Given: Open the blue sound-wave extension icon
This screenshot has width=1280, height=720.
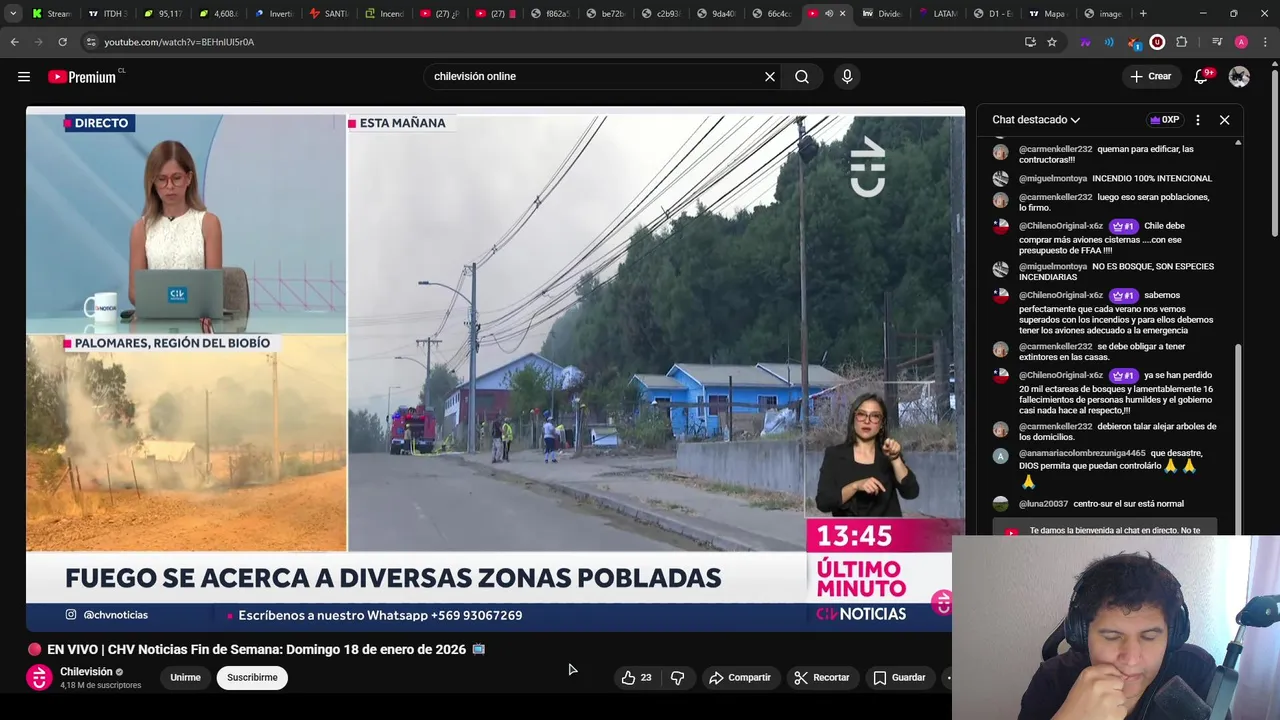Looking at the screenshot, I should pos(1109,42).
